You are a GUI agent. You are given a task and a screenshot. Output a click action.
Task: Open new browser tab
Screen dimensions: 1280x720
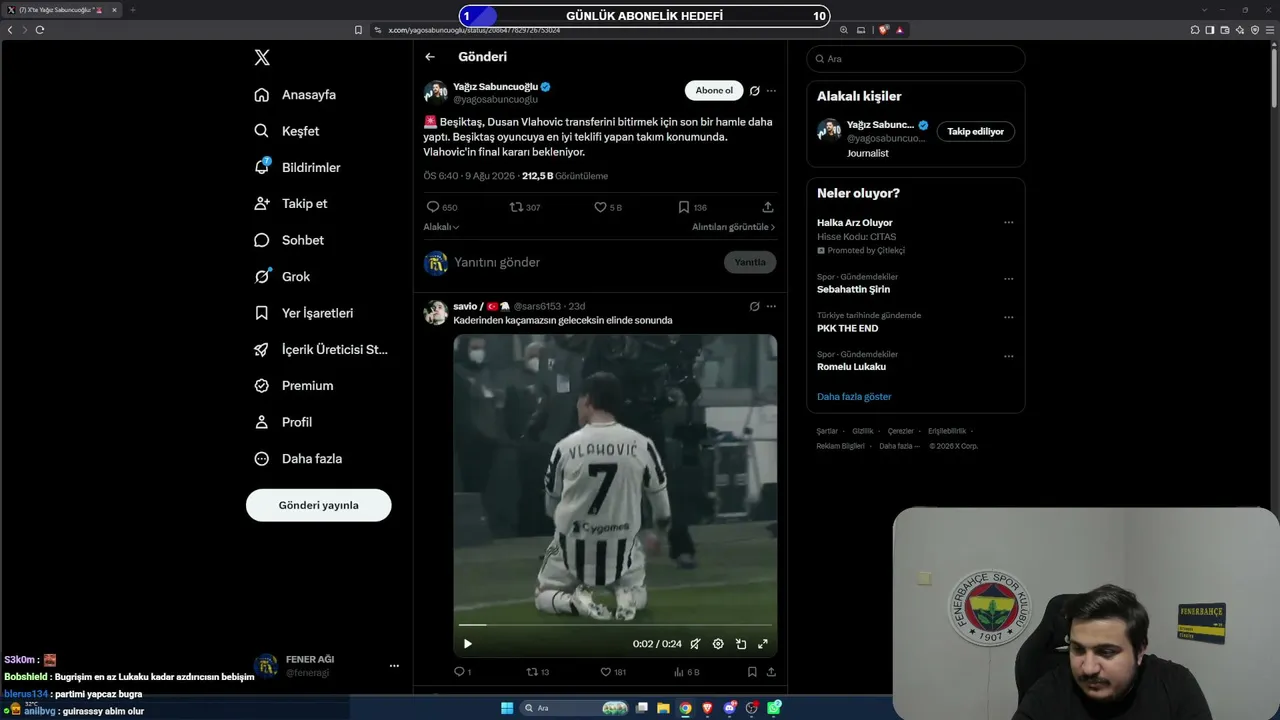point(132,10)
